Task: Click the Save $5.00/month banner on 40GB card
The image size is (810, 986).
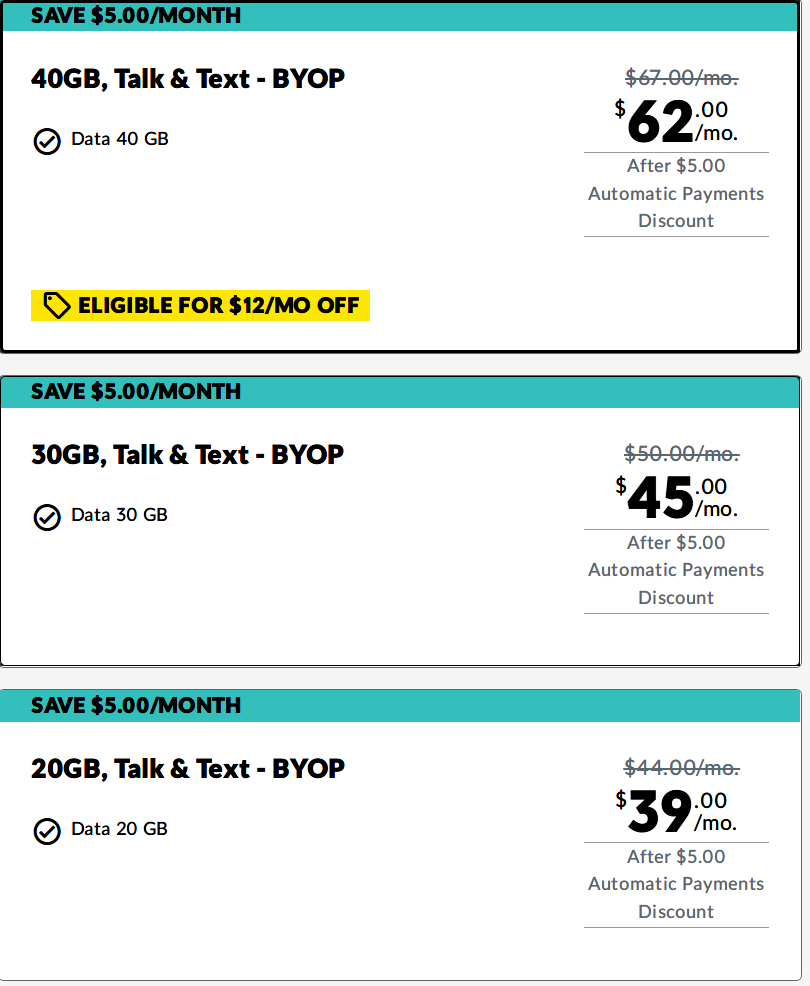Action: (400, 16)
